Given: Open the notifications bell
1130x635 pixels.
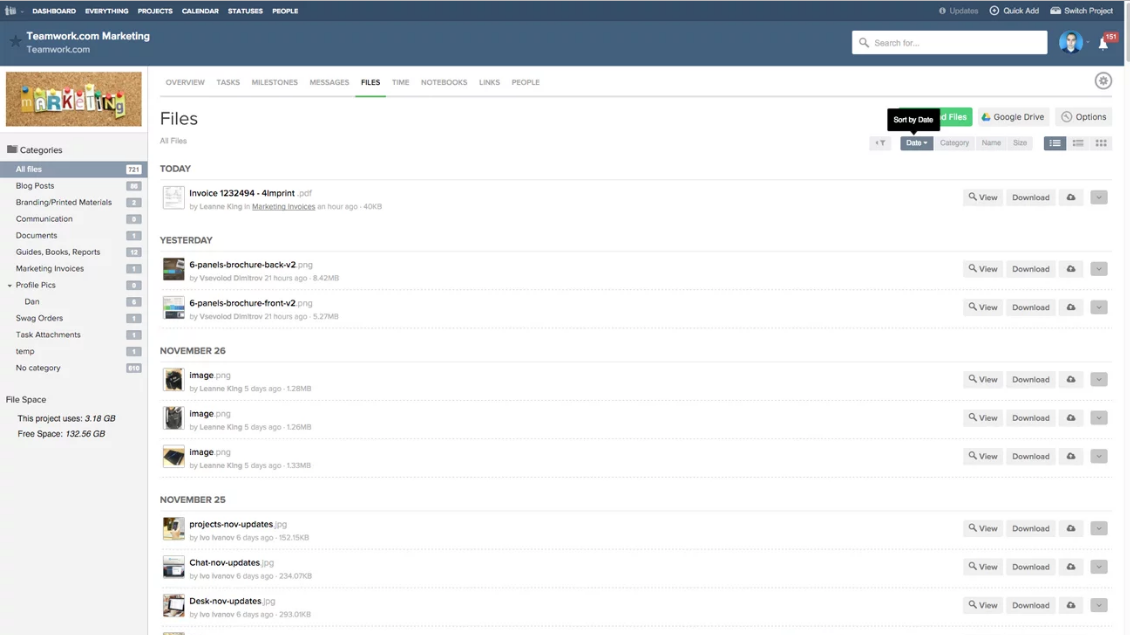Looking at the screenshot, I should coord(1104,42).
